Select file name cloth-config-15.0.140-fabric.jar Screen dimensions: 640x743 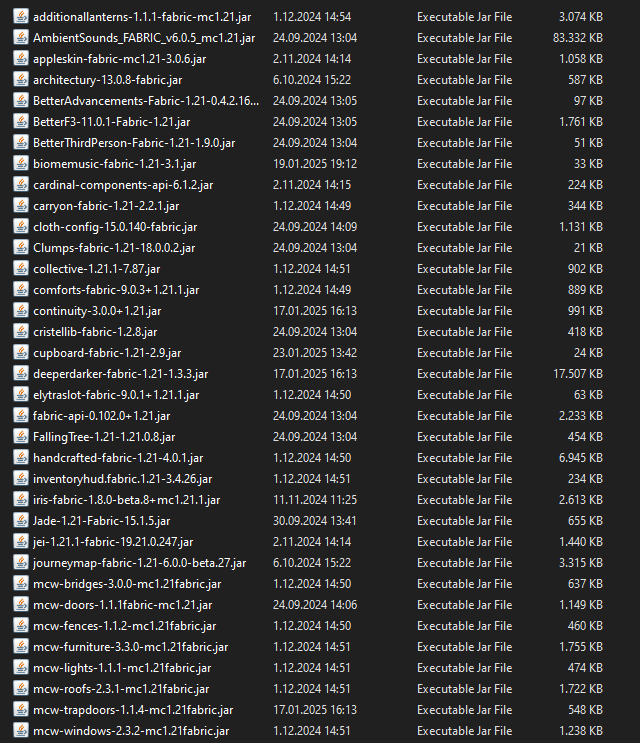[115, 227]
